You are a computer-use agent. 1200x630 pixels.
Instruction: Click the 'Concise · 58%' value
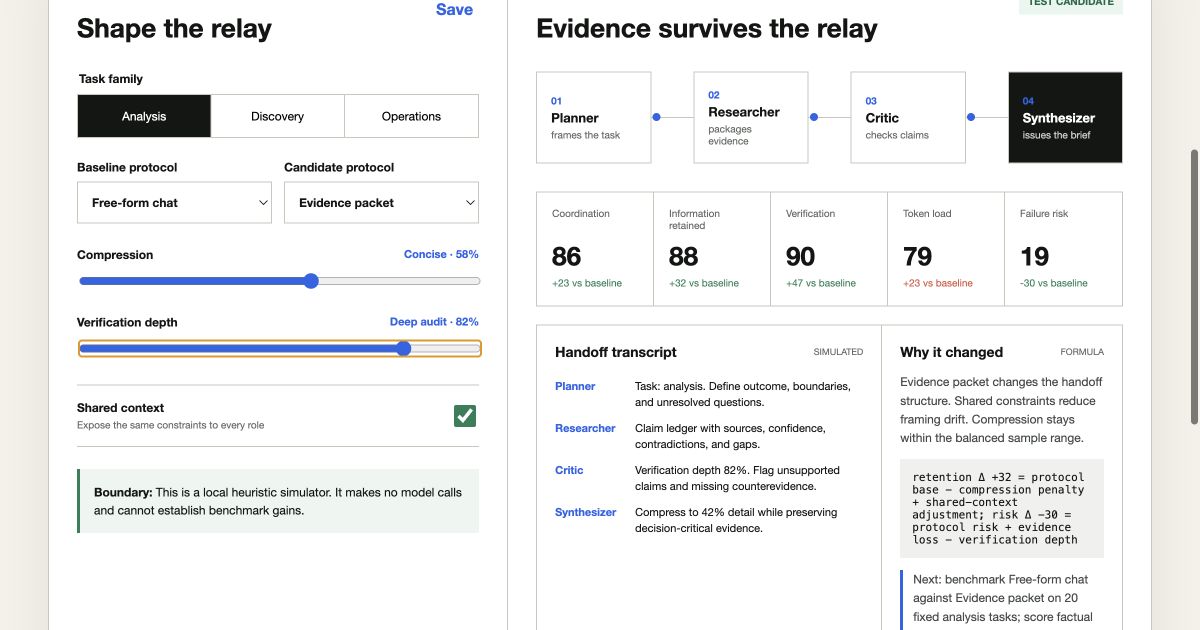tap(441, 254)
